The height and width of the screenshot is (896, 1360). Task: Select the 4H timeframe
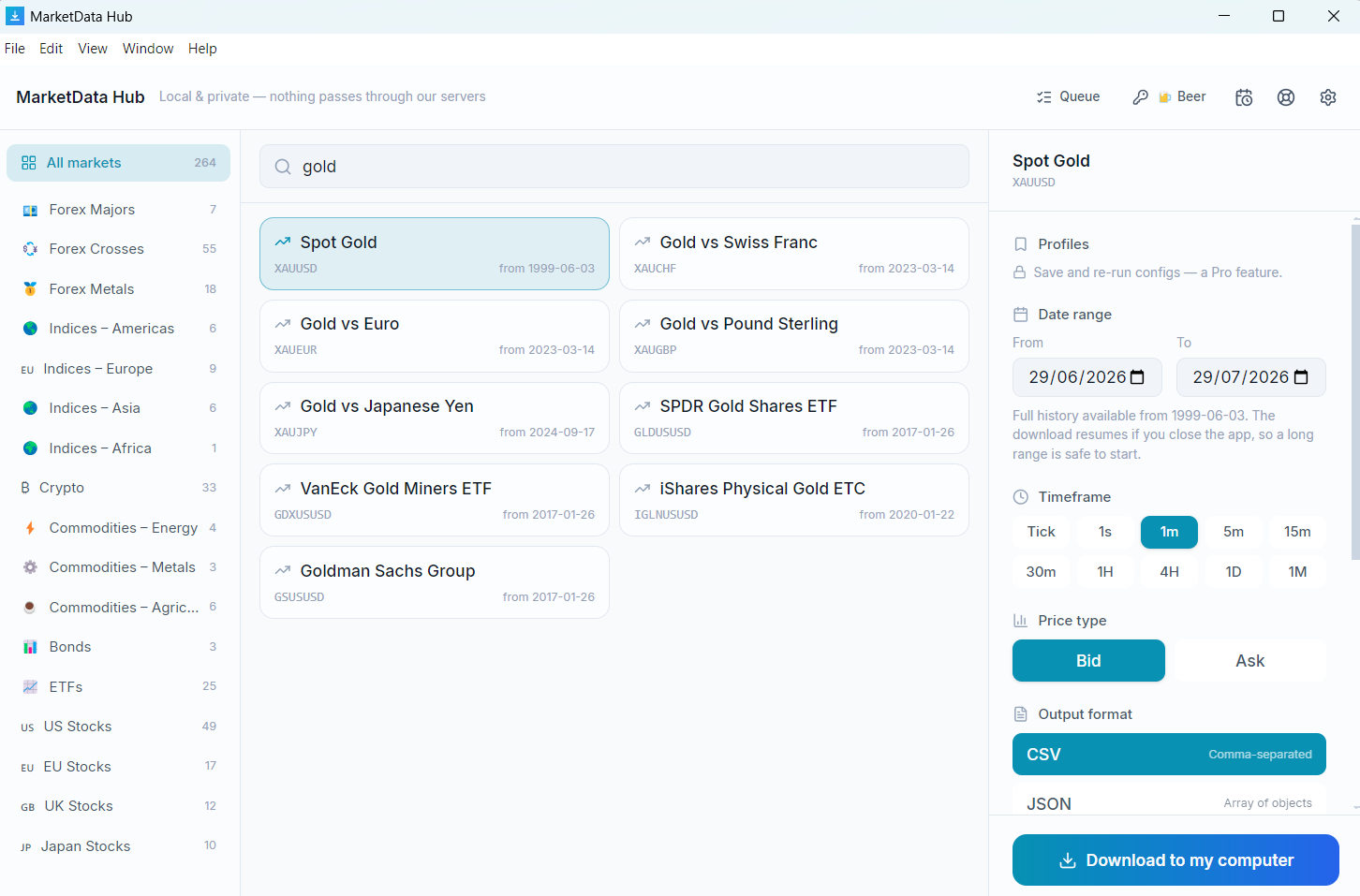(1169, 572)
